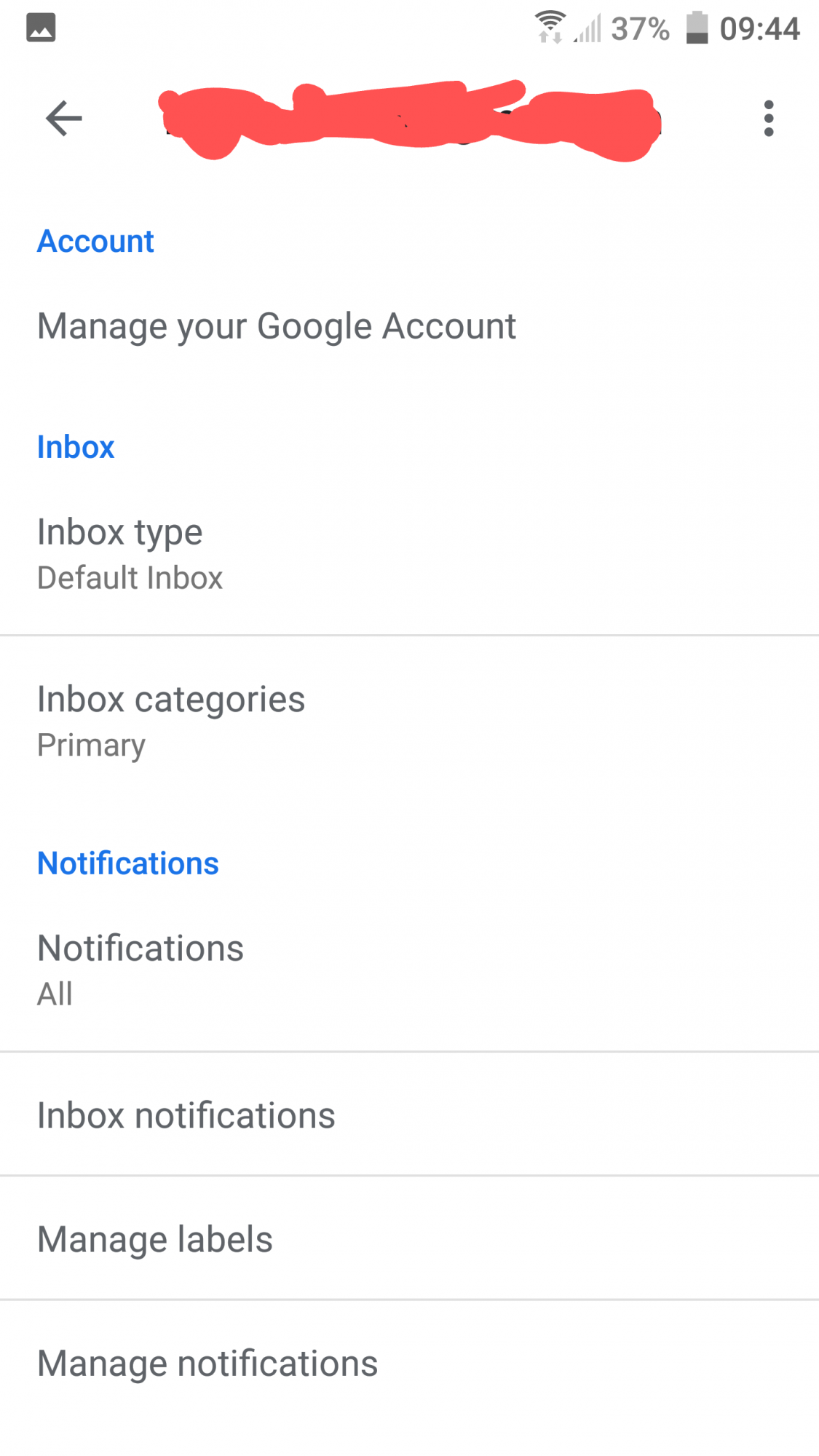Tap the Wi-Fi status icon
The width and height of the screenshot is (819, 1456).
coord(550,28)
